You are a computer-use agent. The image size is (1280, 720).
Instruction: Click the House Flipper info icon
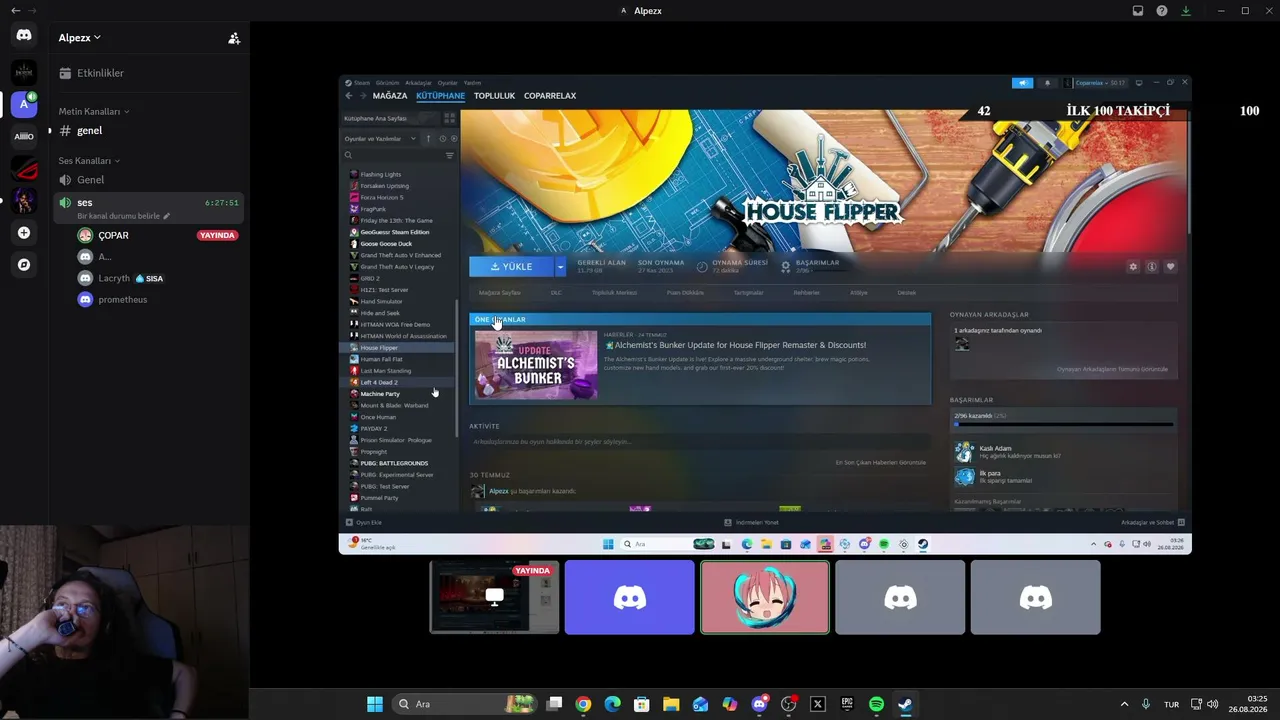point(1152,267)
